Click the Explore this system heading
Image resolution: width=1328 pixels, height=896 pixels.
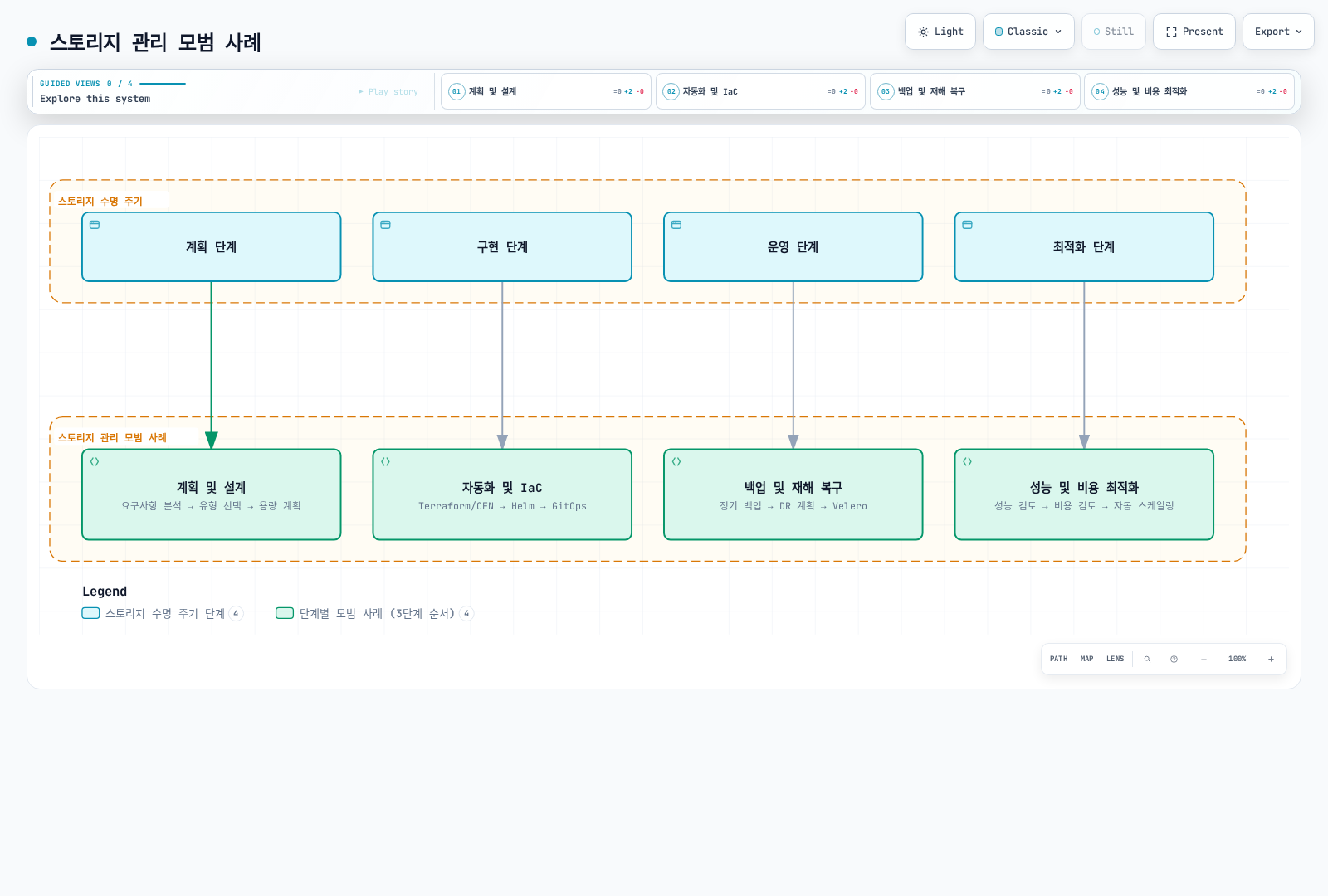click(95, 99)
